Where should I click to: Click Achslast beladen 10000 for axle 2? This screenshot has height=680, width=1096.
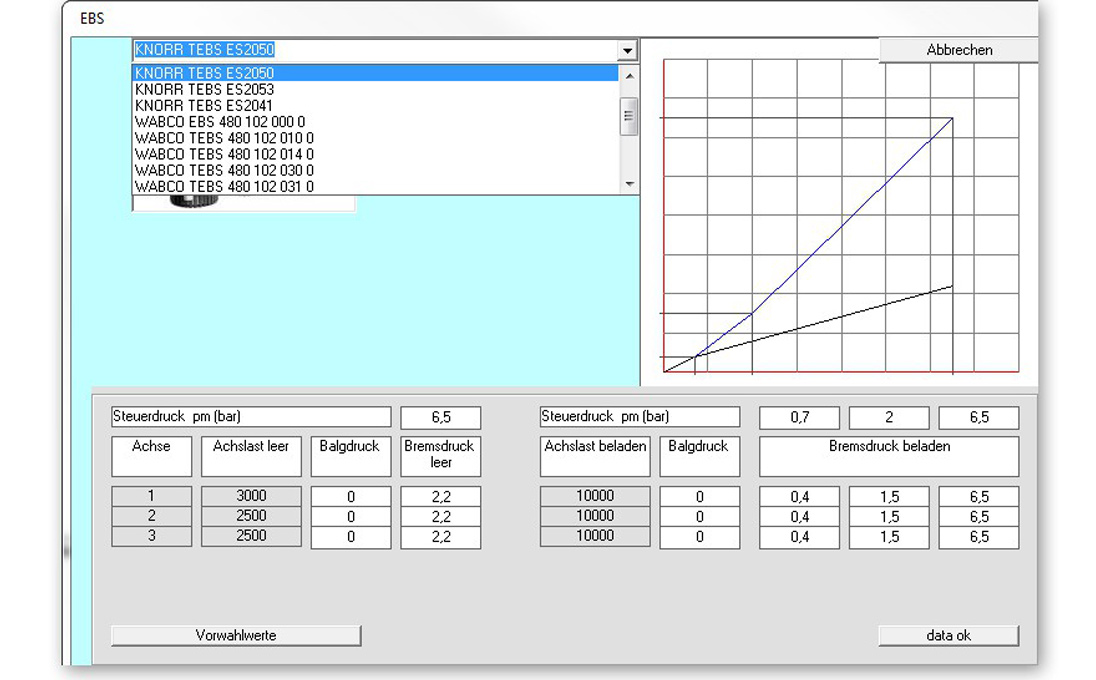click(595, 516)
